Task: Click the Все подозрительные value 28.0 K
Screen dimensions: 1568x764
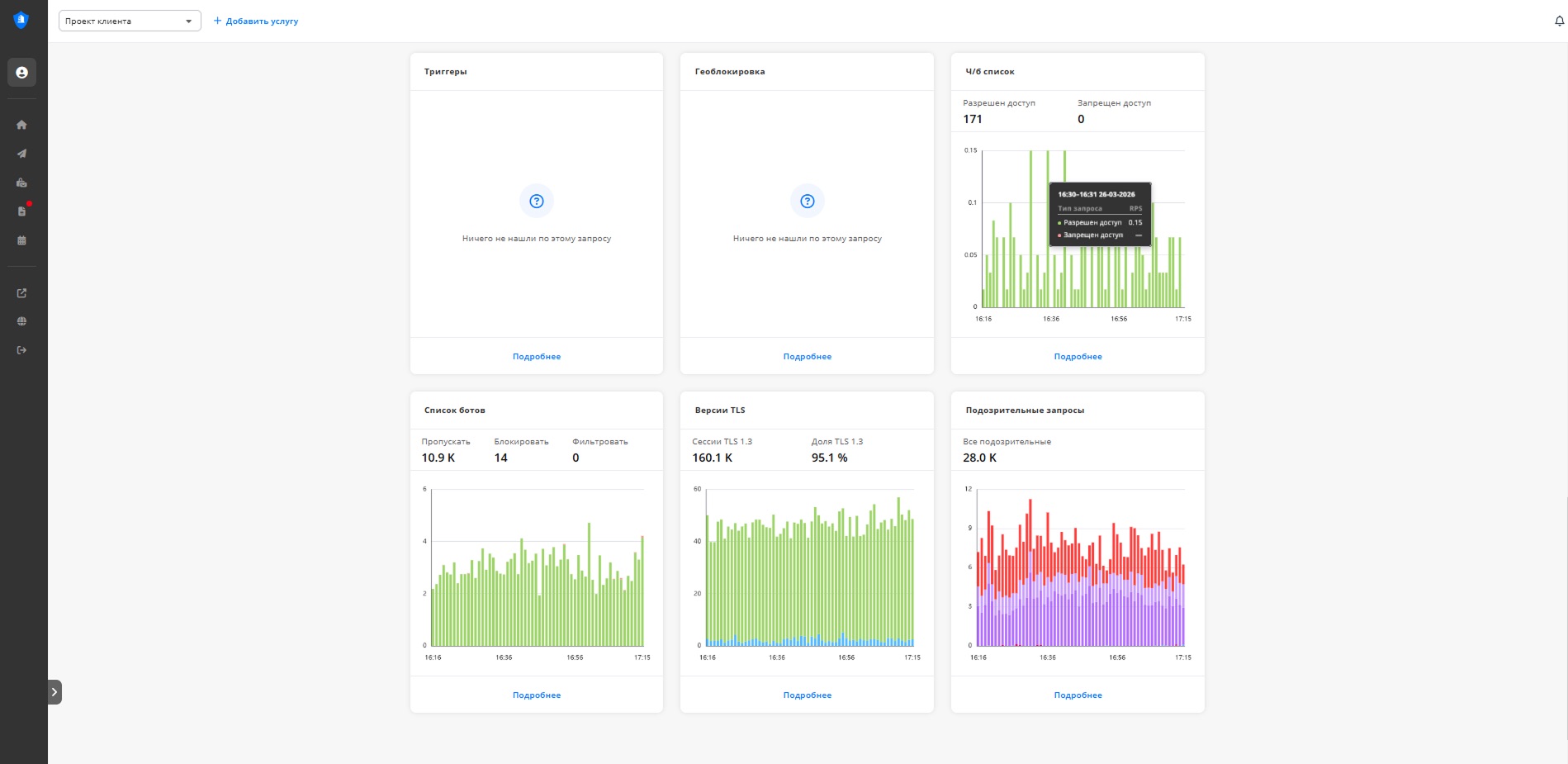Action: coord(980,458)
